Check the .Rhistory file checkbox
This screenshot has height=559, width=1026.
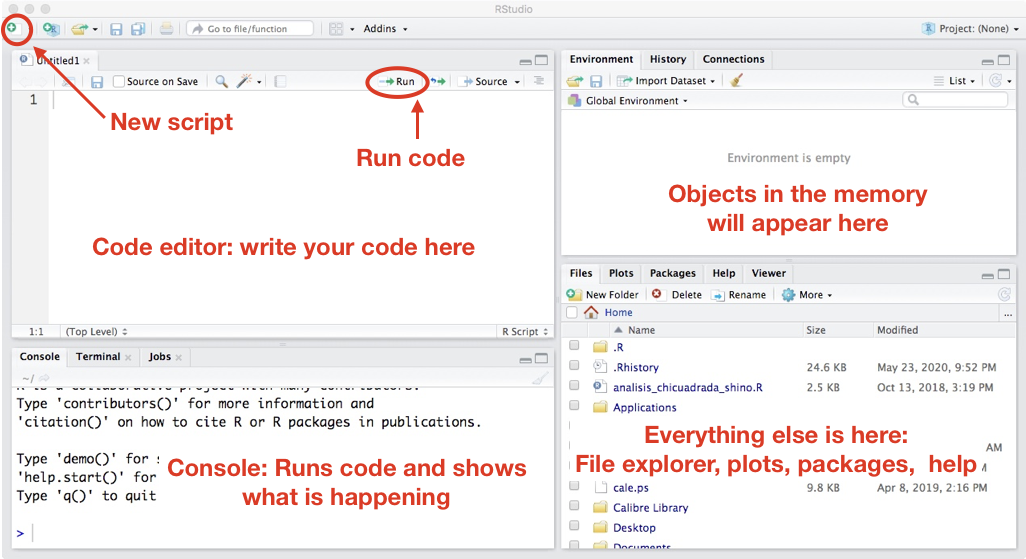point(574,365)
